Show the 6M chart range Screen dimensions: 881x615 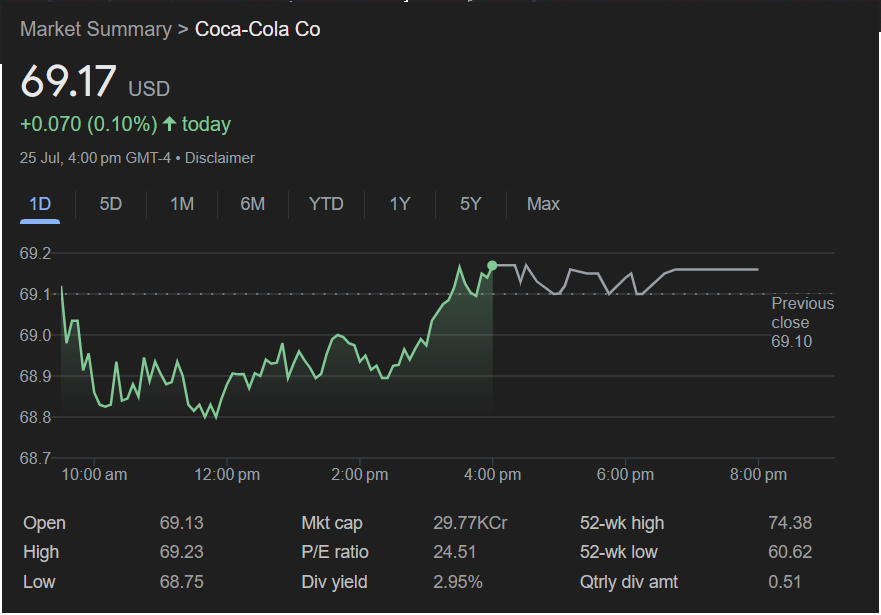(x=253, y=204)
